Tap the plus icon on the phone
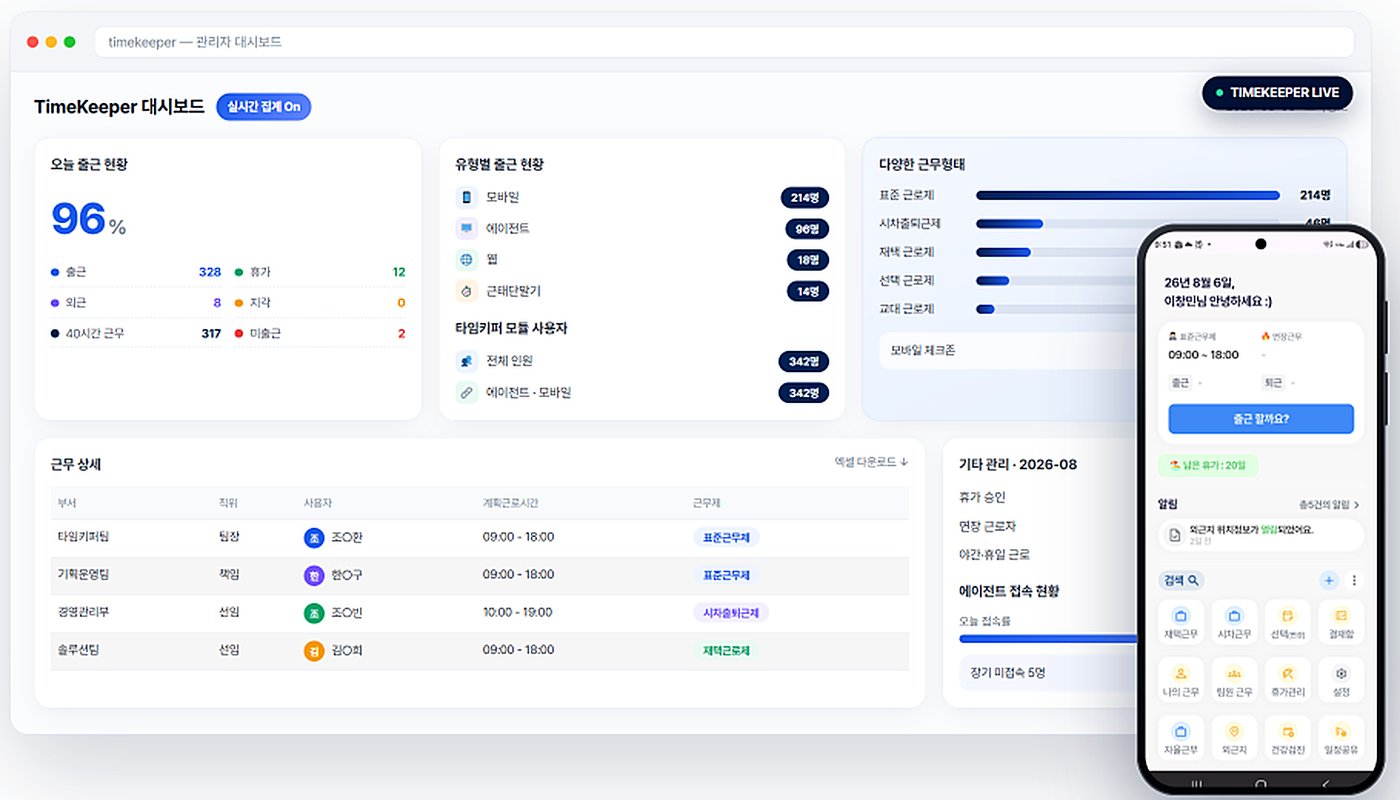The image size is (1400, 800). (1329, 580)
